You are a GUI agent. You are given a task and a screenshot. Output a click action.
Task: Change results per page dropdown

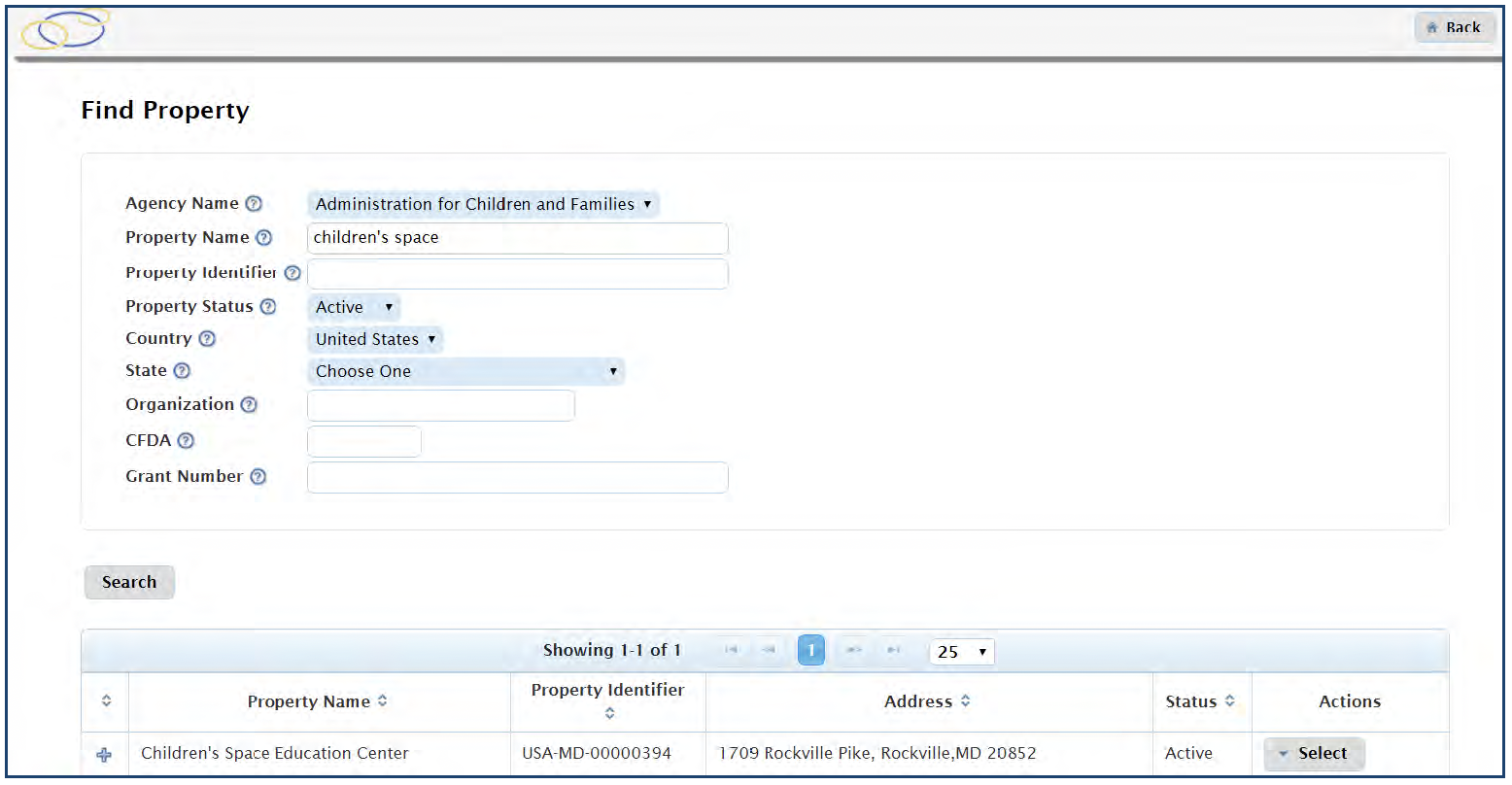(x=961, y=652)
